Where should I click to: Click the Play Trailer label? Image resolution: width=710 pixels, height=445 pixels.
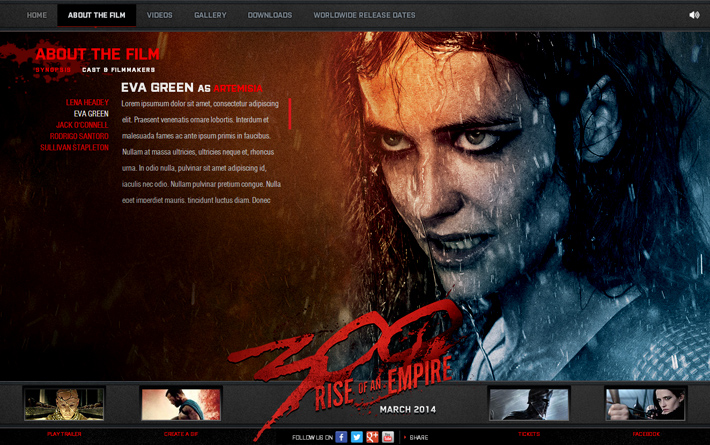pyautogui.click(x=64, y=434)
